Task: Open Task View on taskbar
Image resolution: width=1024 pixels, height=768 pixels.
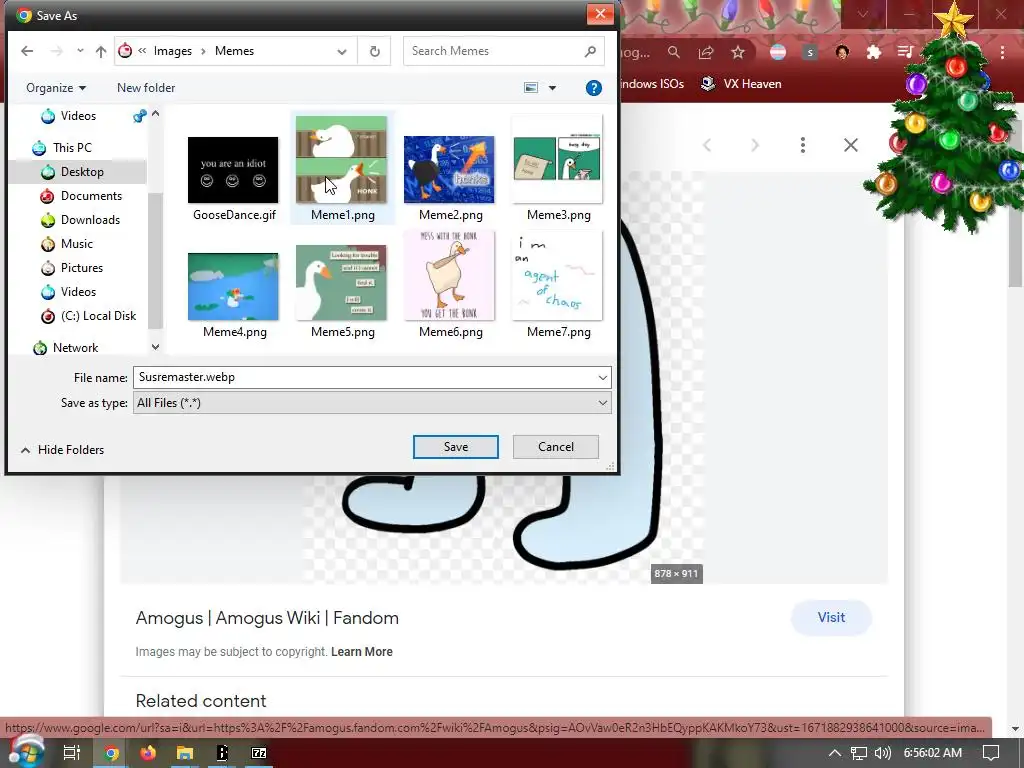Action: click(72, 753)
